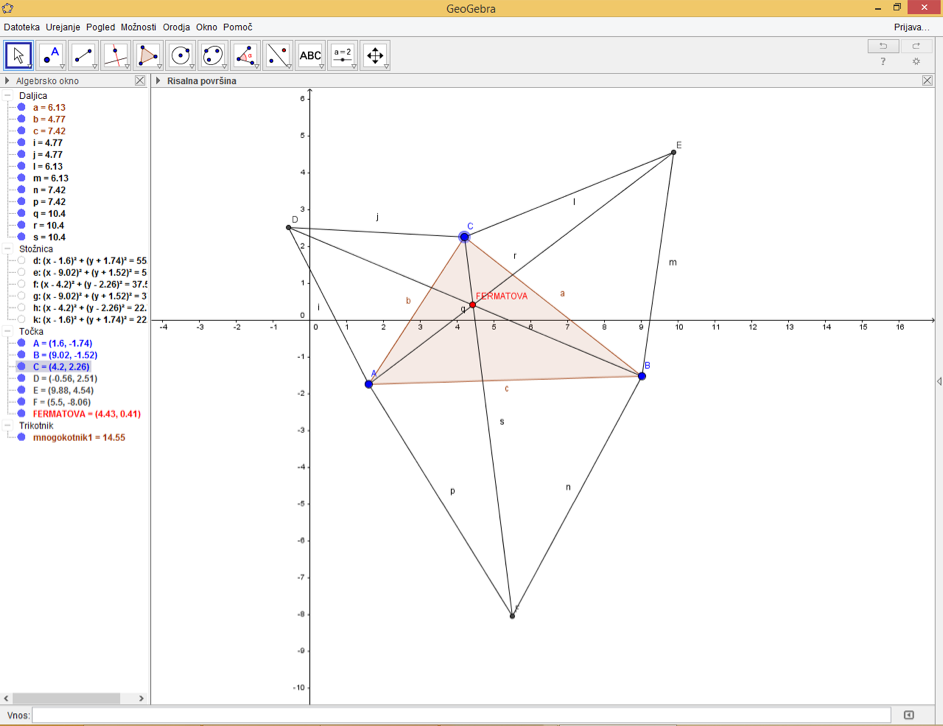The height and width of the screenshot is (726, 943).
Task: Select the Move Graphics View tool
Action: point(375,55)
